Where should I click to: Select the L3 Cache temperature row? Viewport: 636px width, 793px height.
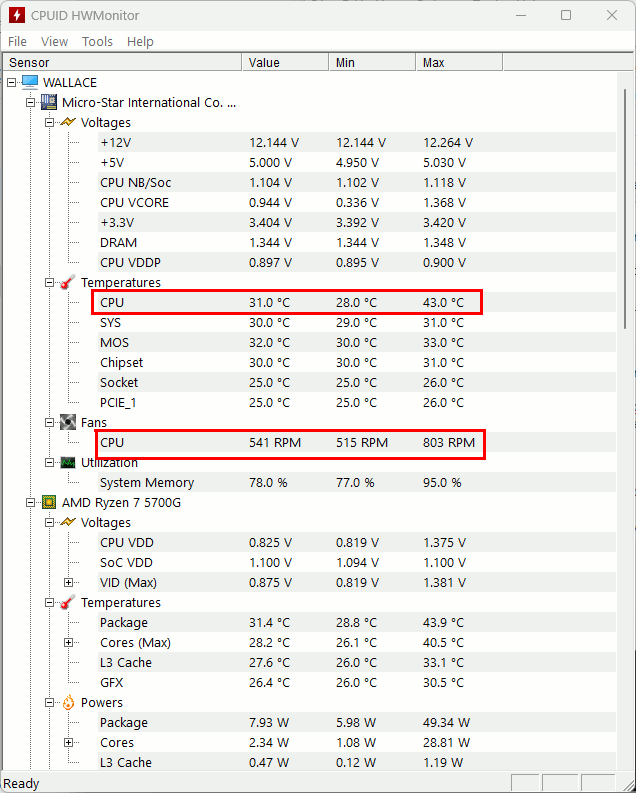point(357,663)
